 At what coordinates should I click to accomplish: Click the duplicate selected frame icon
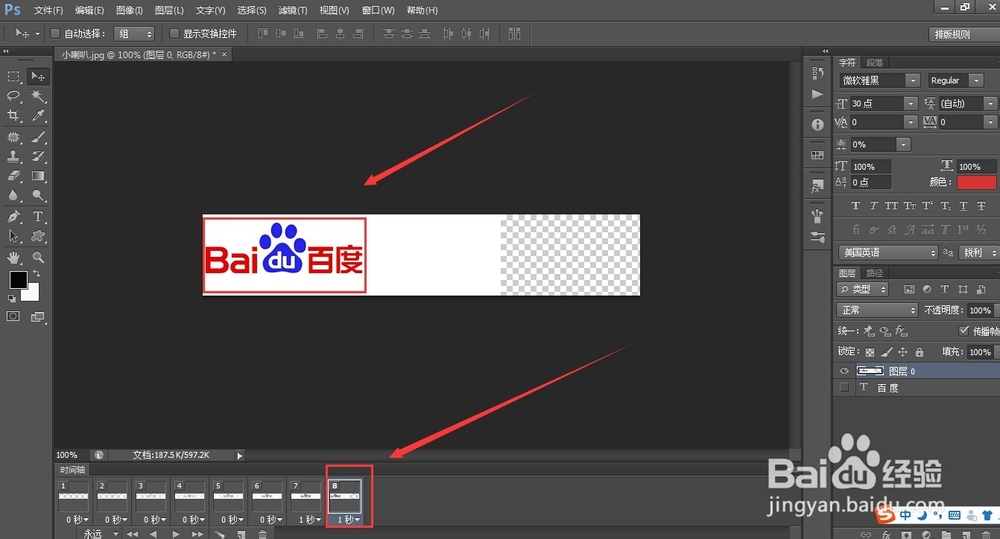[241, 534]
